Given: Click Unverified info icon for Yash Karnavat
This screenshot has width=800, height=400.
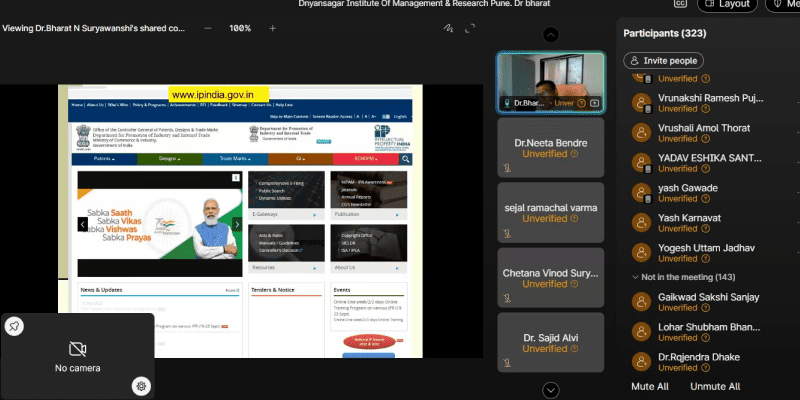Looking at the screenshot, I should [706, 229].
